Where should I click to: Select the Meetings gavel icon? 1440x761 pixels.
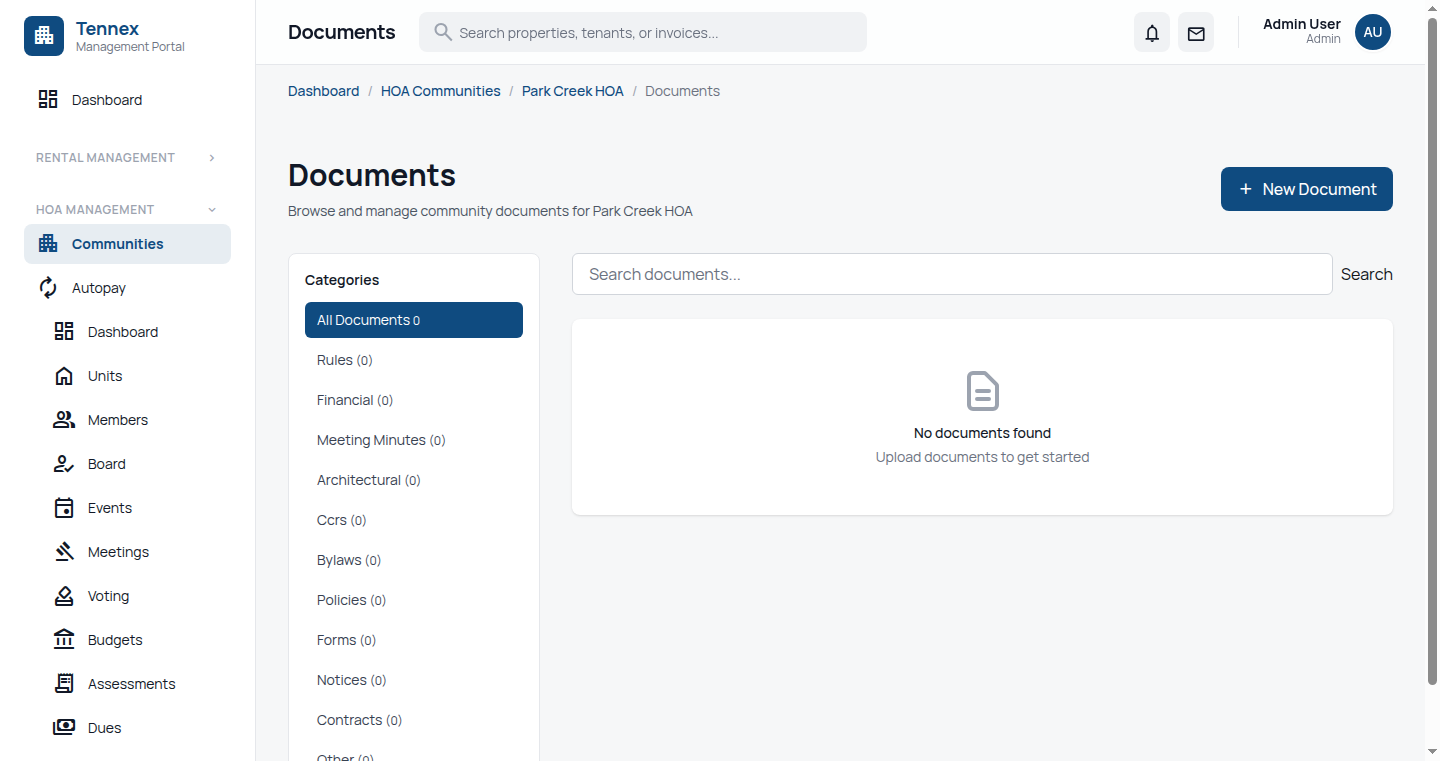(x=64, y=551)
